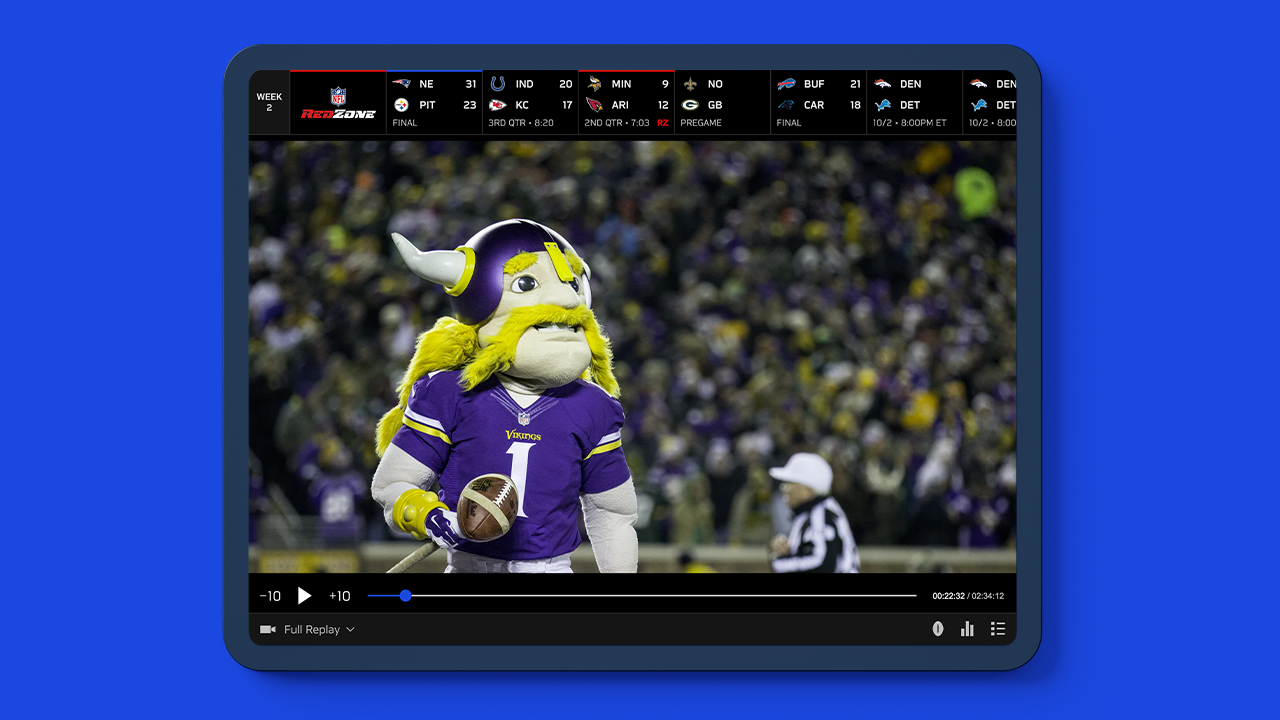Open DEN vs DET 8:00PM ET game

tap(913, 102)
